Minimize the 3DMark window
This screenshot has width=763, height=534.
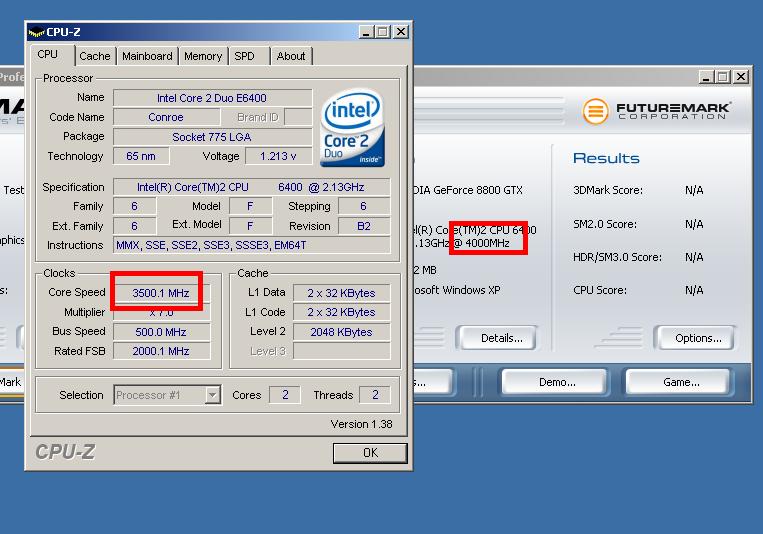pyautogui.click(x=706, y=77)
